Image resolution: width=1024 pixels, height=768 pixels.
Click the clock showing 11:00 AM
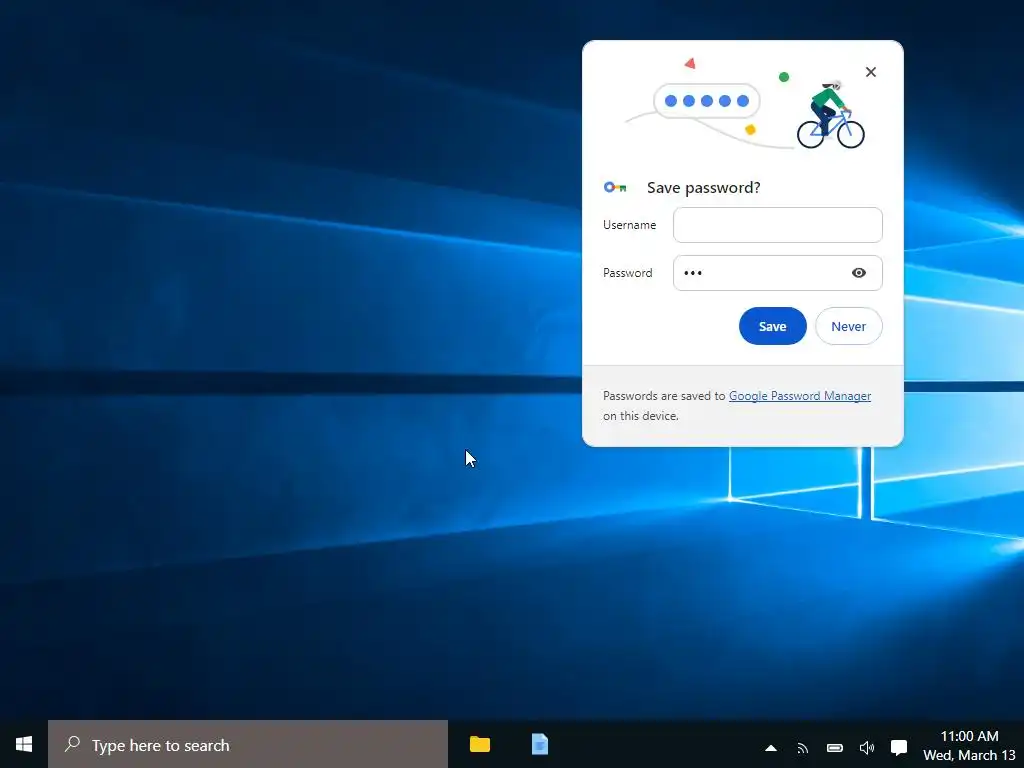pyautogui.click(x=969, y=736)
